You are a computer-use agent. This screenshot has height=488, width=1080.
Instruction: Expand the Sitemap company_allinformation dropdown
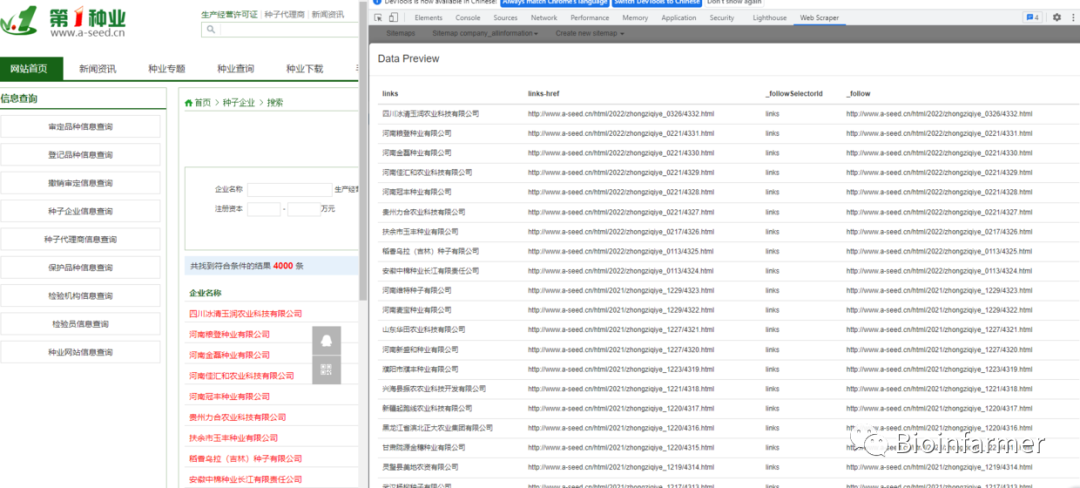click(x=485, y=34)
